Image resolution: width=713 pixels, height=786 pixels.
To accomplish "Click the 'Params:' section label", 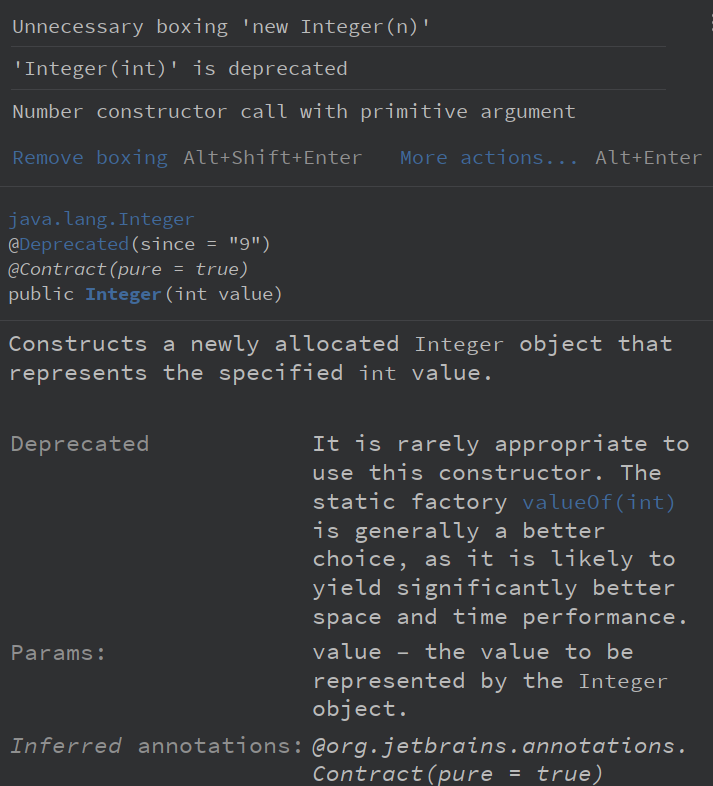I will 58,653.
